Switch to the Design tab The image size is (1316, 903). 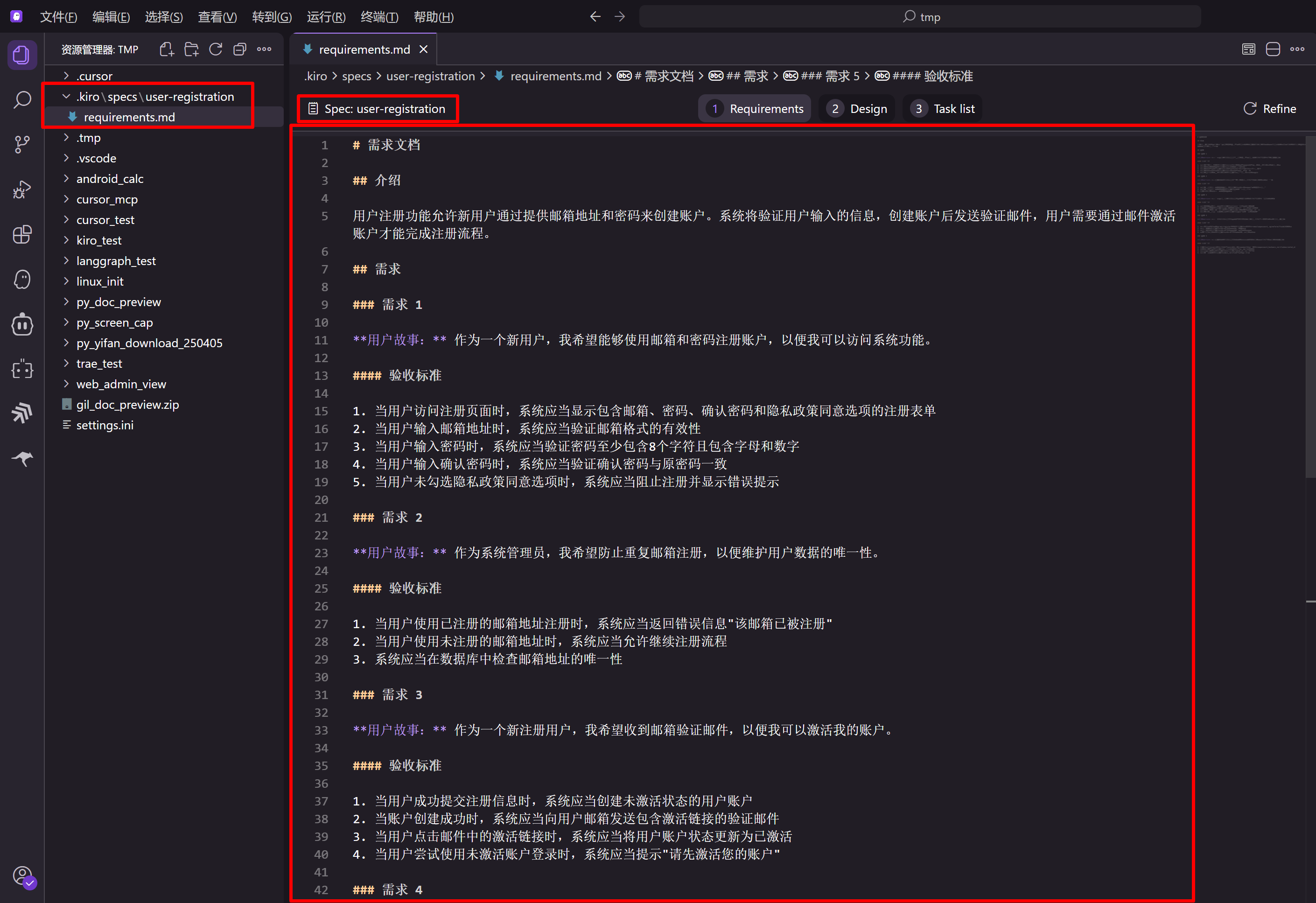click(857, 108)
